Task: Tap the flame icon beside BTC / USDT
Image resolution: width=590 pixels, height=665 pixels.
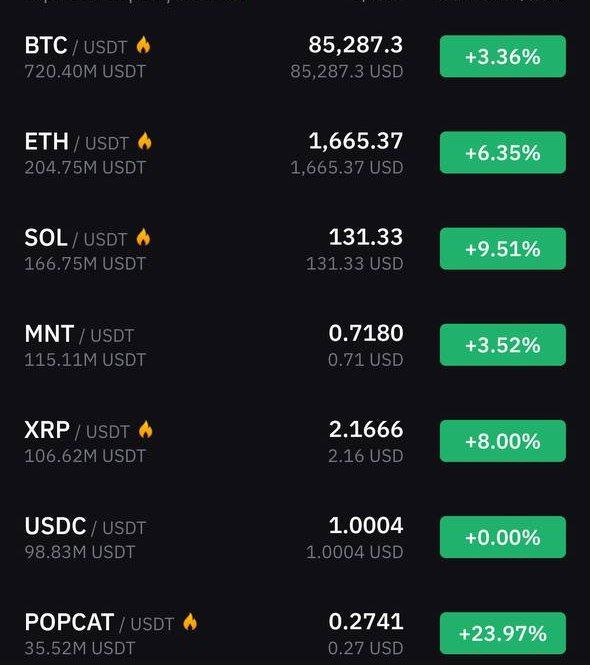Action: [143, 45]
